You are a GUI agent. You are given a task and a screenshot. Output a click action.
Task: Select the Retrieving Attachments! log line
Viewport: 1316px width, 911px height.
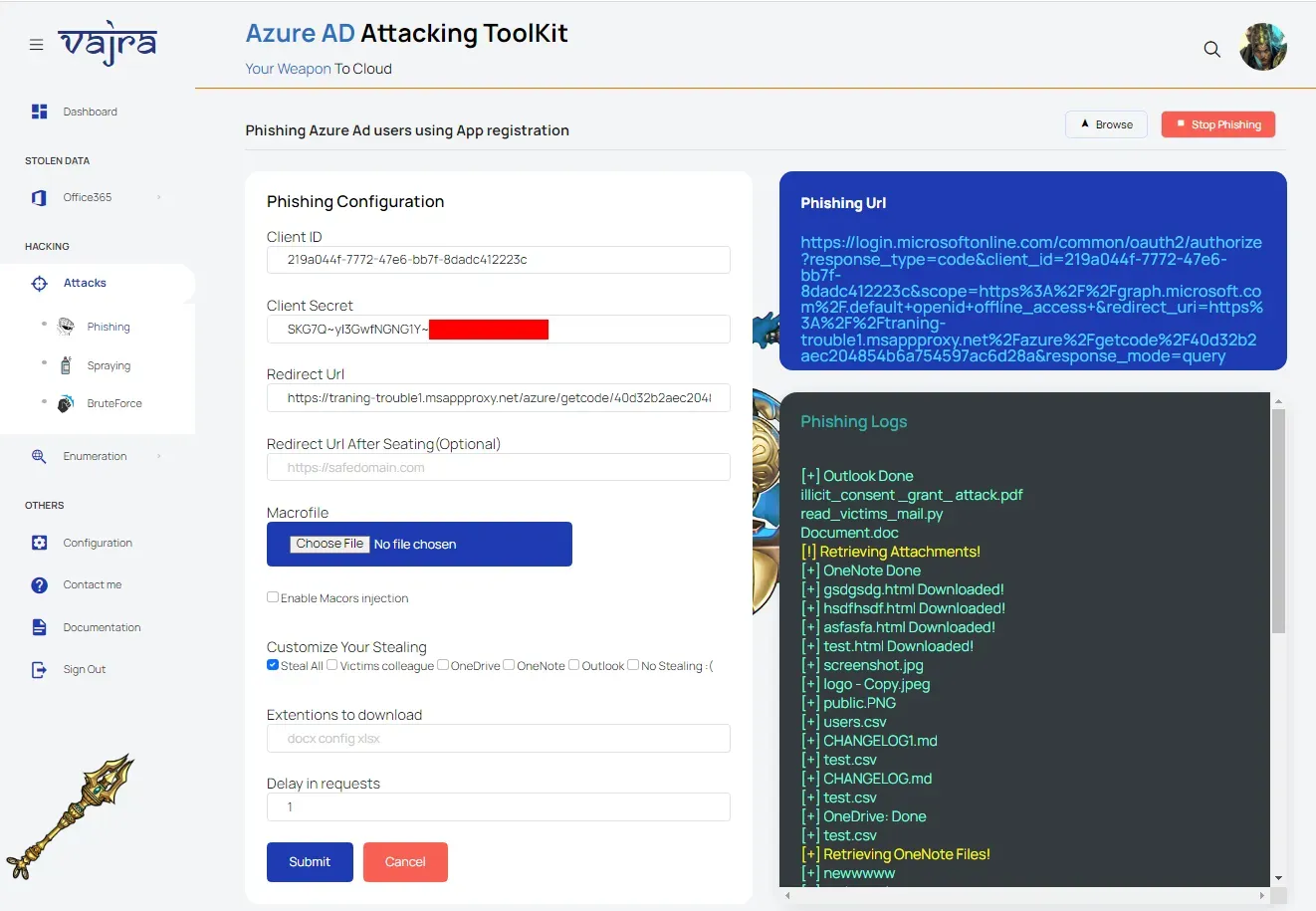coord(891,552)
